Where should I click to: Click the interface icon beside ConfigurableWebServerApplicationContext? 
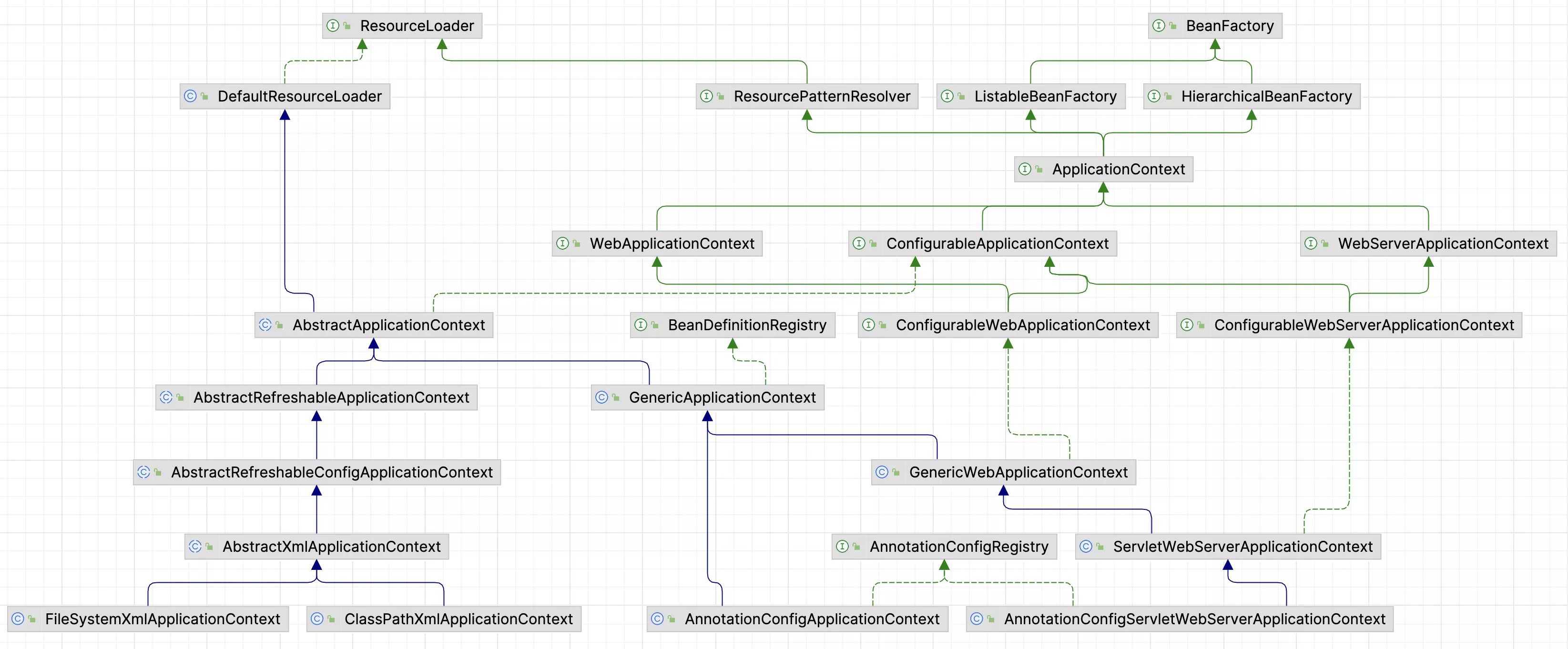[x=1187, y=325]
